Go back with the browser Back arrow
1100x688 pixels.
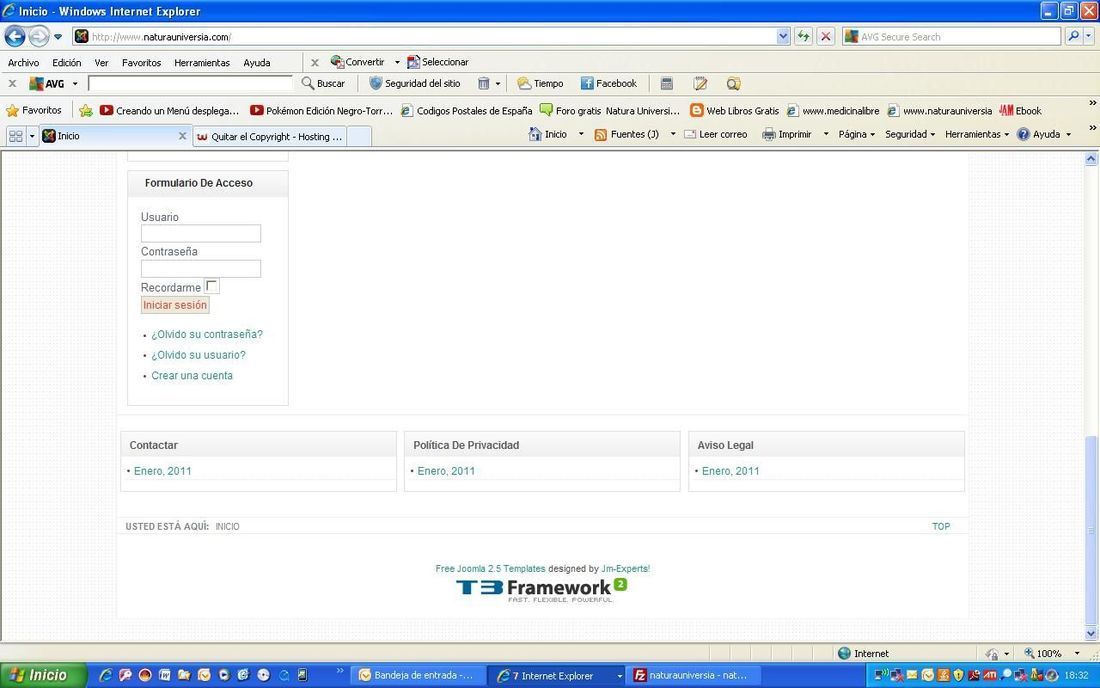click(x=15, y=36)
